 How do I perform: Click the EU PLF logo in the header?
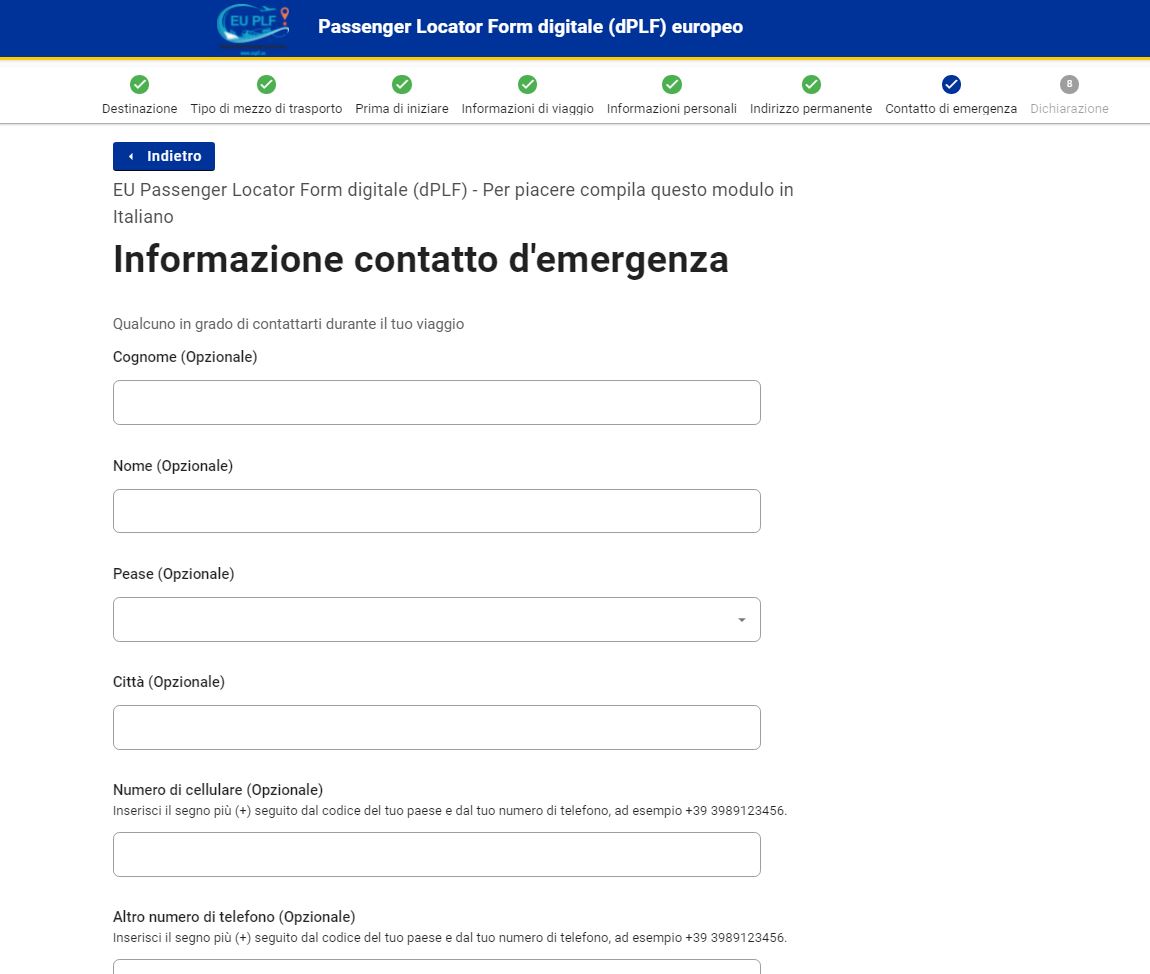coord(253,29)
